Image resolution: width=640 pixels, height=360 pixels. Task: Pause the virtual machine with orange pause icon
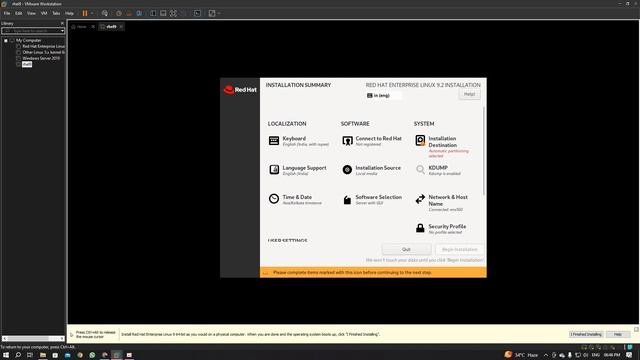tap(85, 13)
